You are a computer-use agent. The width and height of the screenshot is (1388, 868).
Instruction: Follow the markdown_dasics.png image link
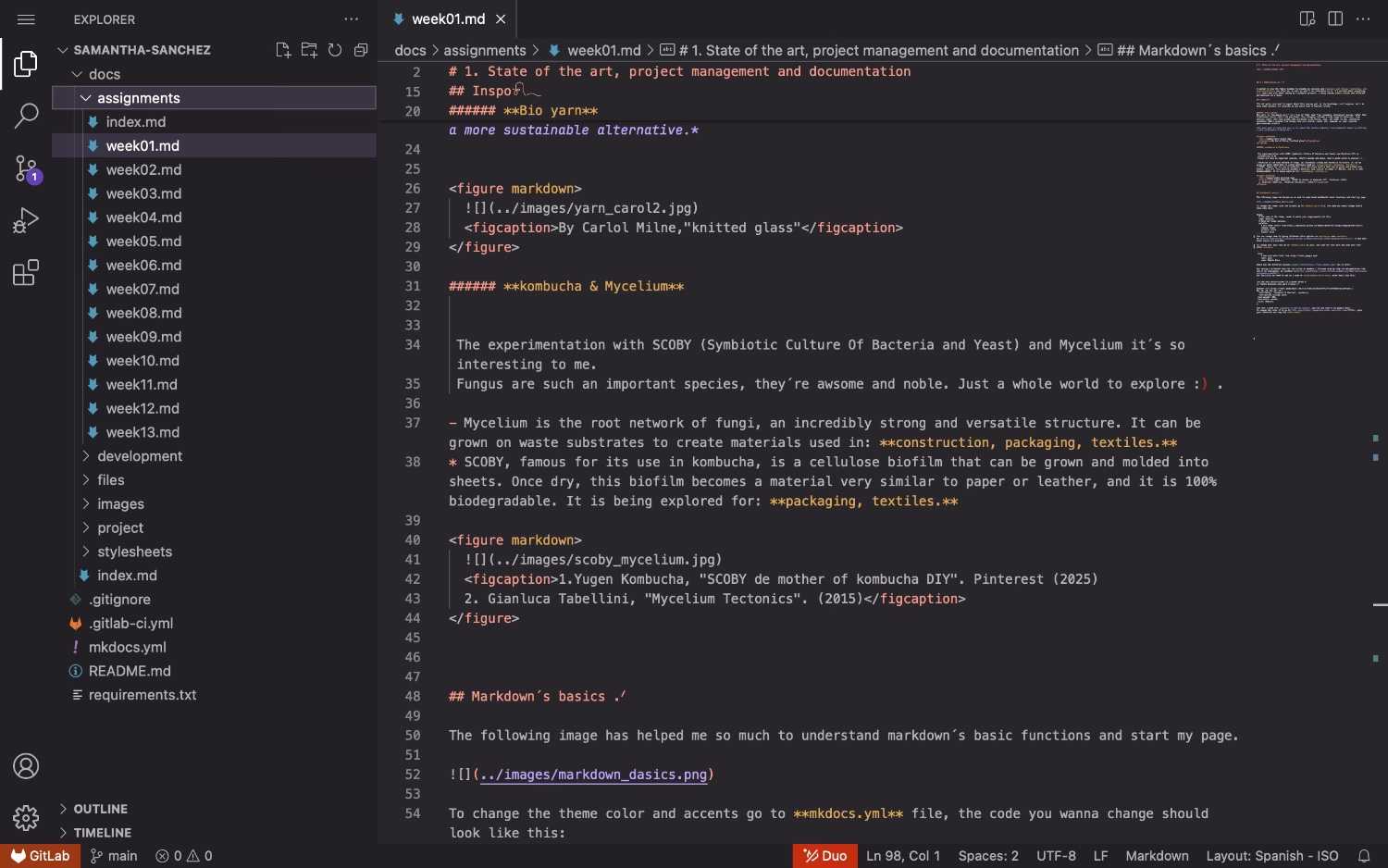click(593, 775)
